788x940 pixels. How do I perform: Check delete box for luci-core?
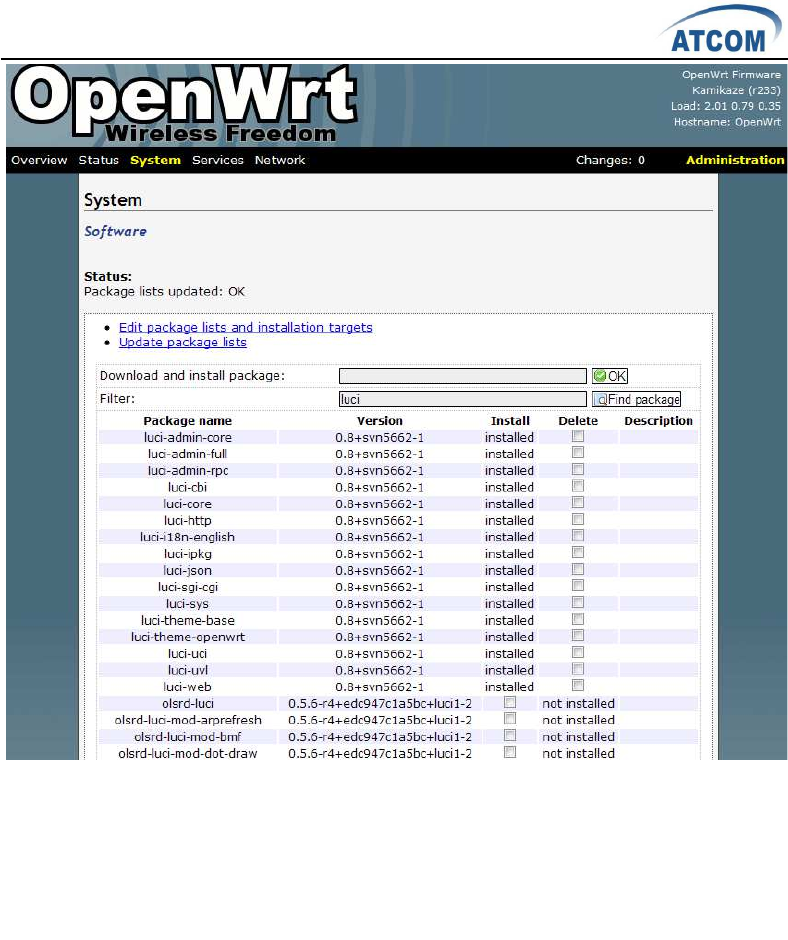click(x=578, y=502)
